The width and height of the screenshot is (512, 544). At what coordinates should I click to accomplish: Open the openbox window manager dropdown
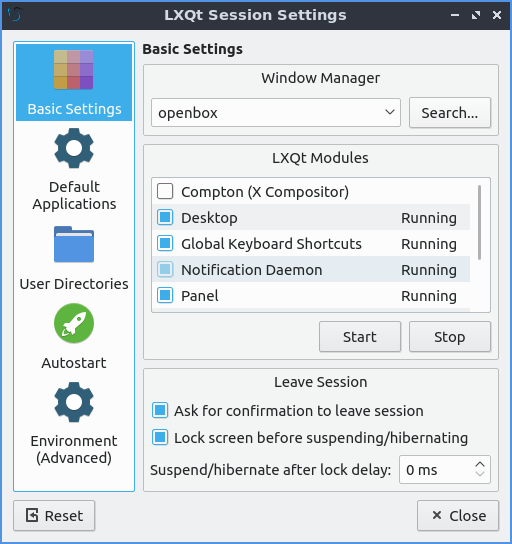(x=276, y=112)
